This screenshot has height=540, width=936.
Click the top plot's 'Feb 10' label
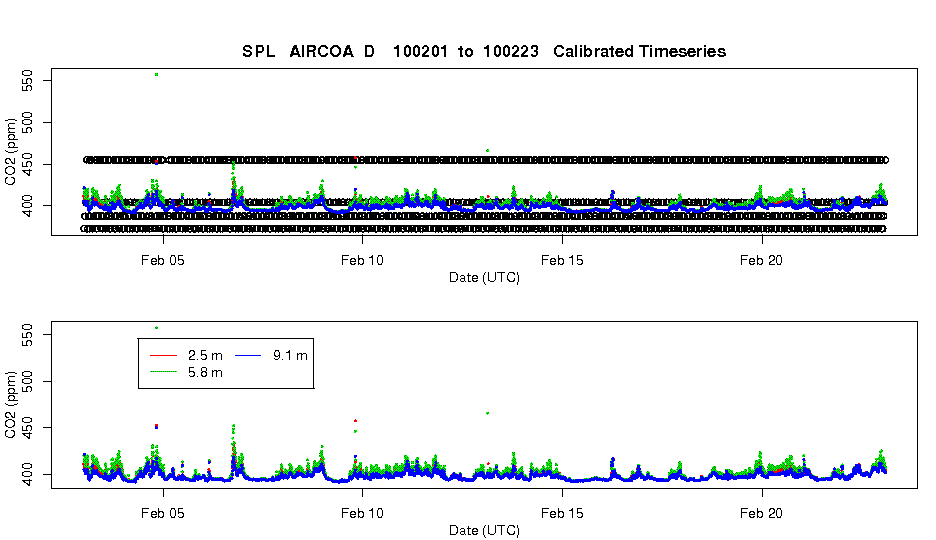click(362, 260)
